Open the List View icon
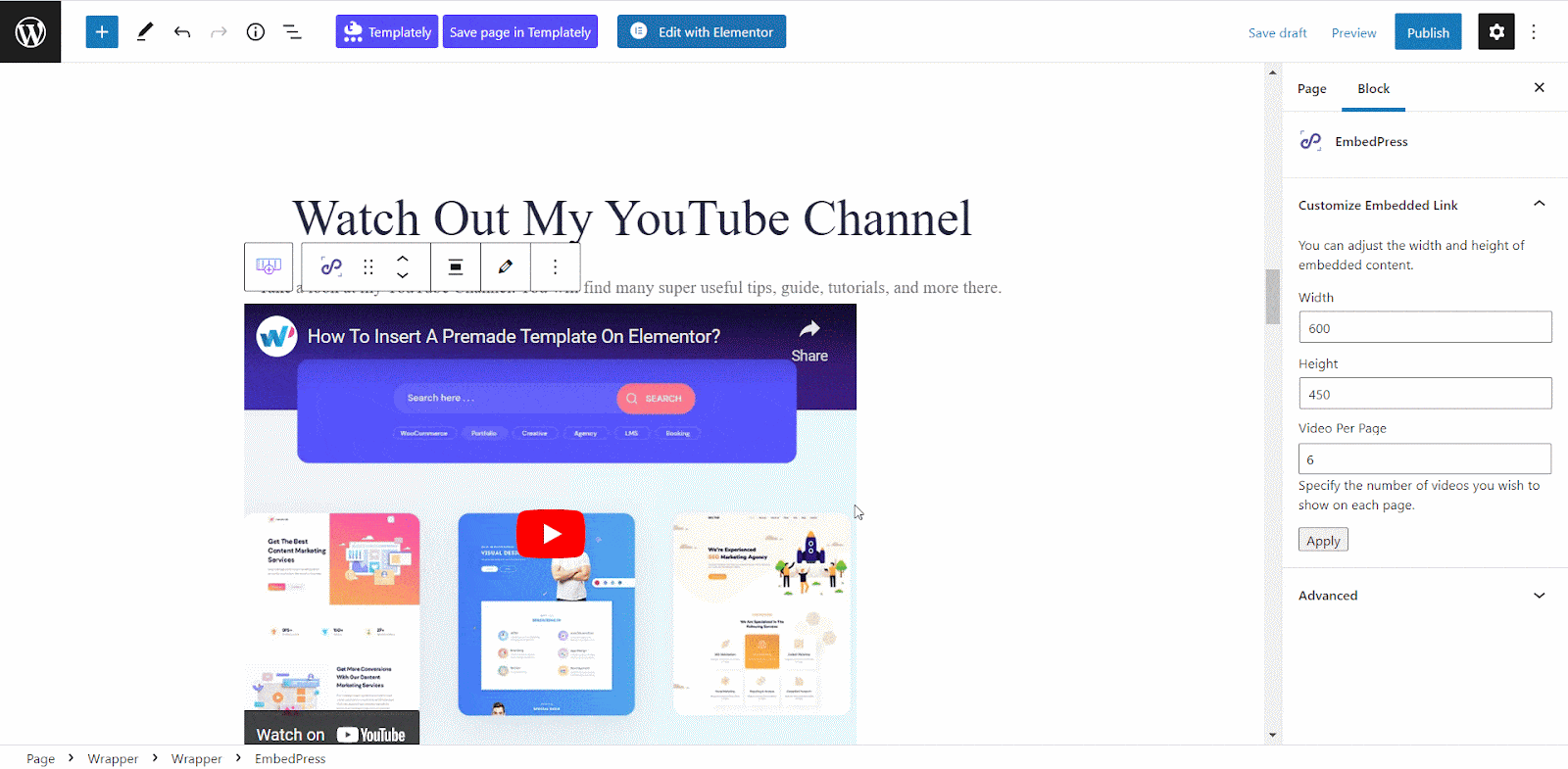Screen dimensions: 1568x769 (x=292, y=31)
